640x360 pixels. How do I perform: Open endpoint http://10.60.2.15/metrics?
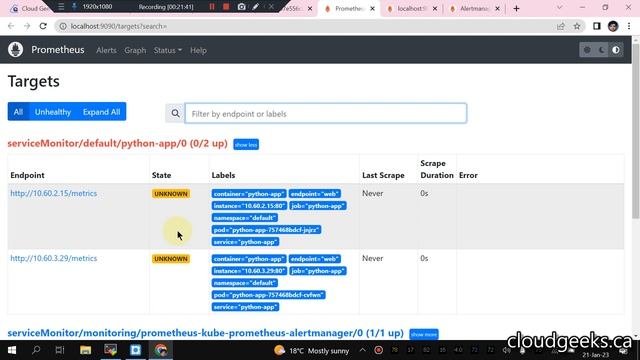click(x=54, y=193)
